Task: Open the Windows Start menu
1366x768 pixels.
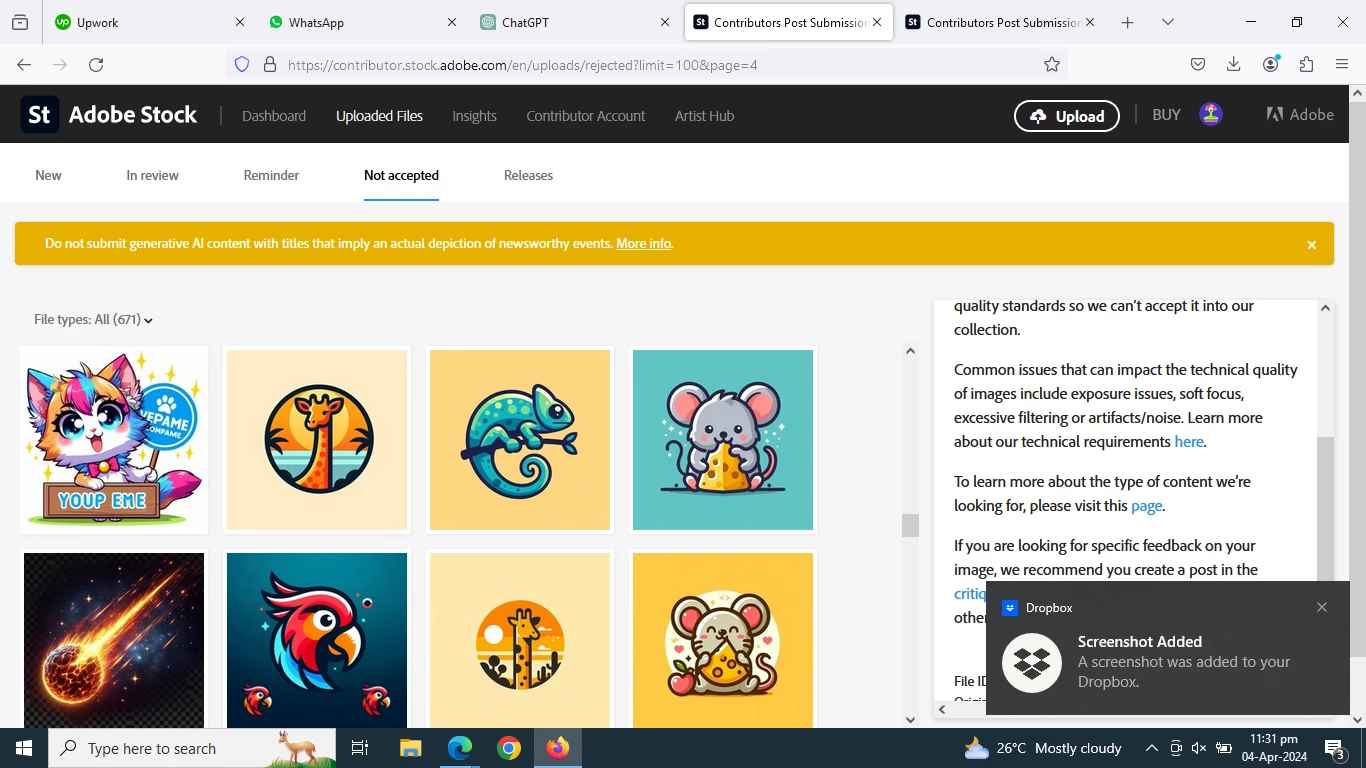Action: [x=24, y=748]
